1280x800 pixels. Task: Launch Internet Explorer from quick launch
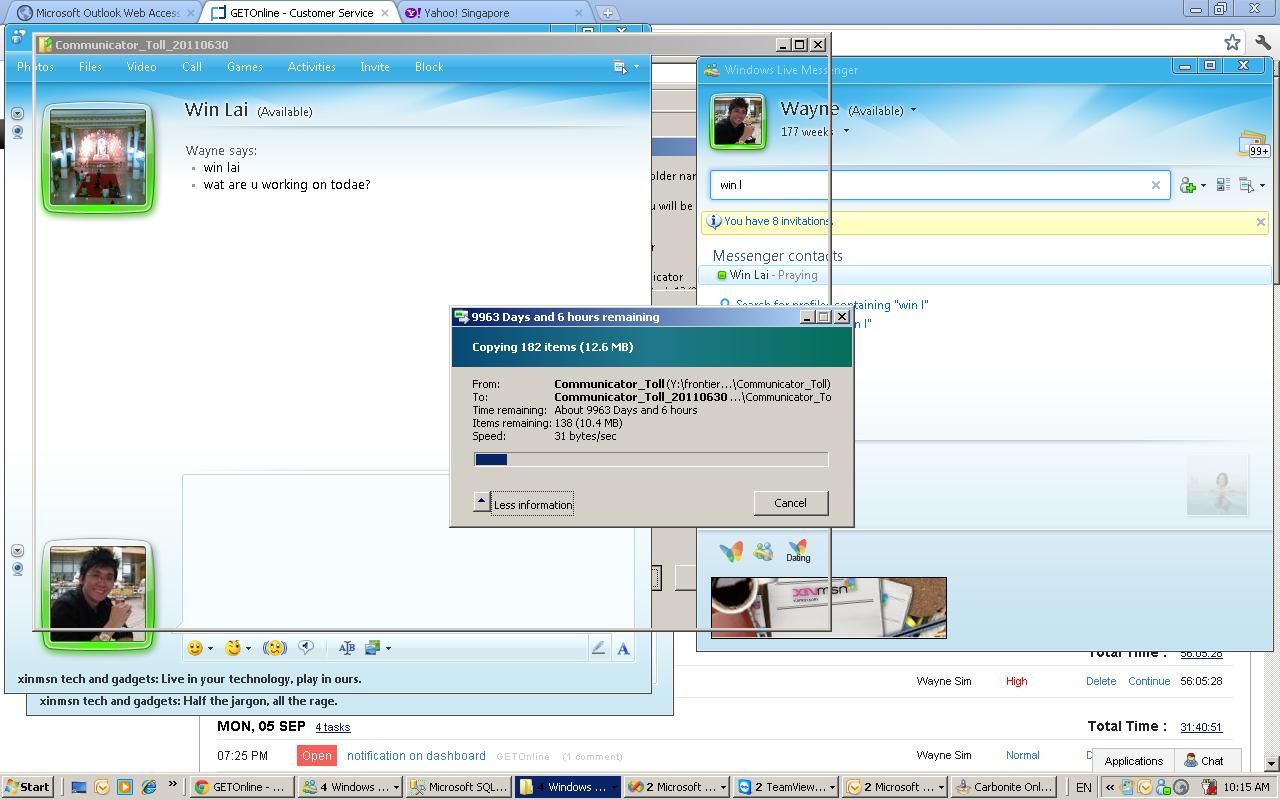pos(149,787)
